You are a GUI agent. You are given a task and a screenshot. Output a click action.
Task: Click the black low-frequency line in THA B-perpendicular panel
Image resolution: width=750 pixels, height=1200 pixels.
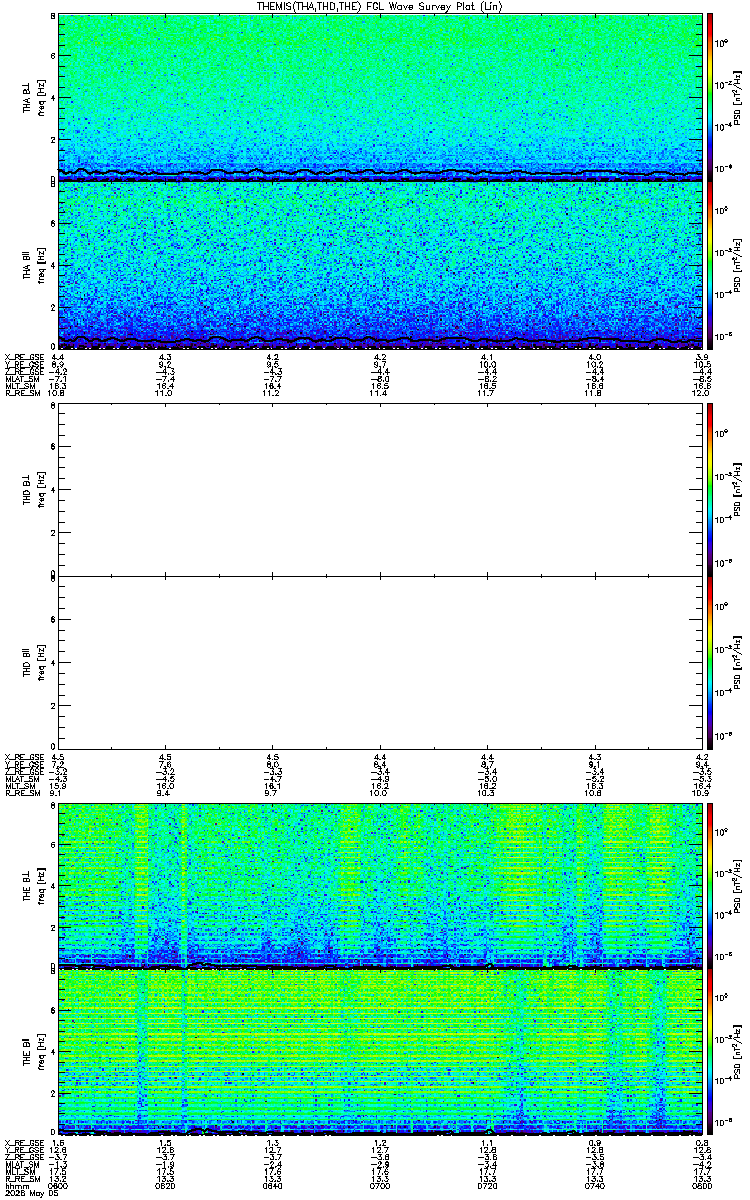coord(379,175)
